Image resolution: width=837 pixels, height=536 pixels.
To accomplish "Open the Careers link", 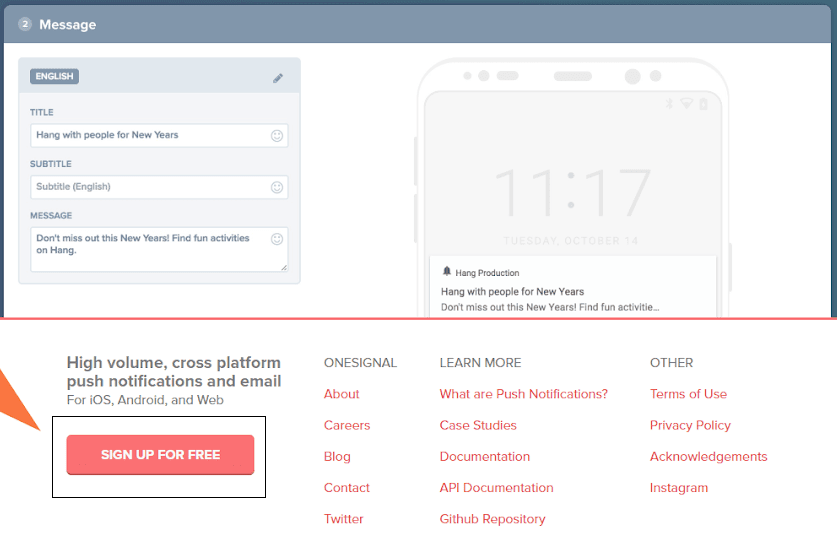I will click(x=347, y=425).
